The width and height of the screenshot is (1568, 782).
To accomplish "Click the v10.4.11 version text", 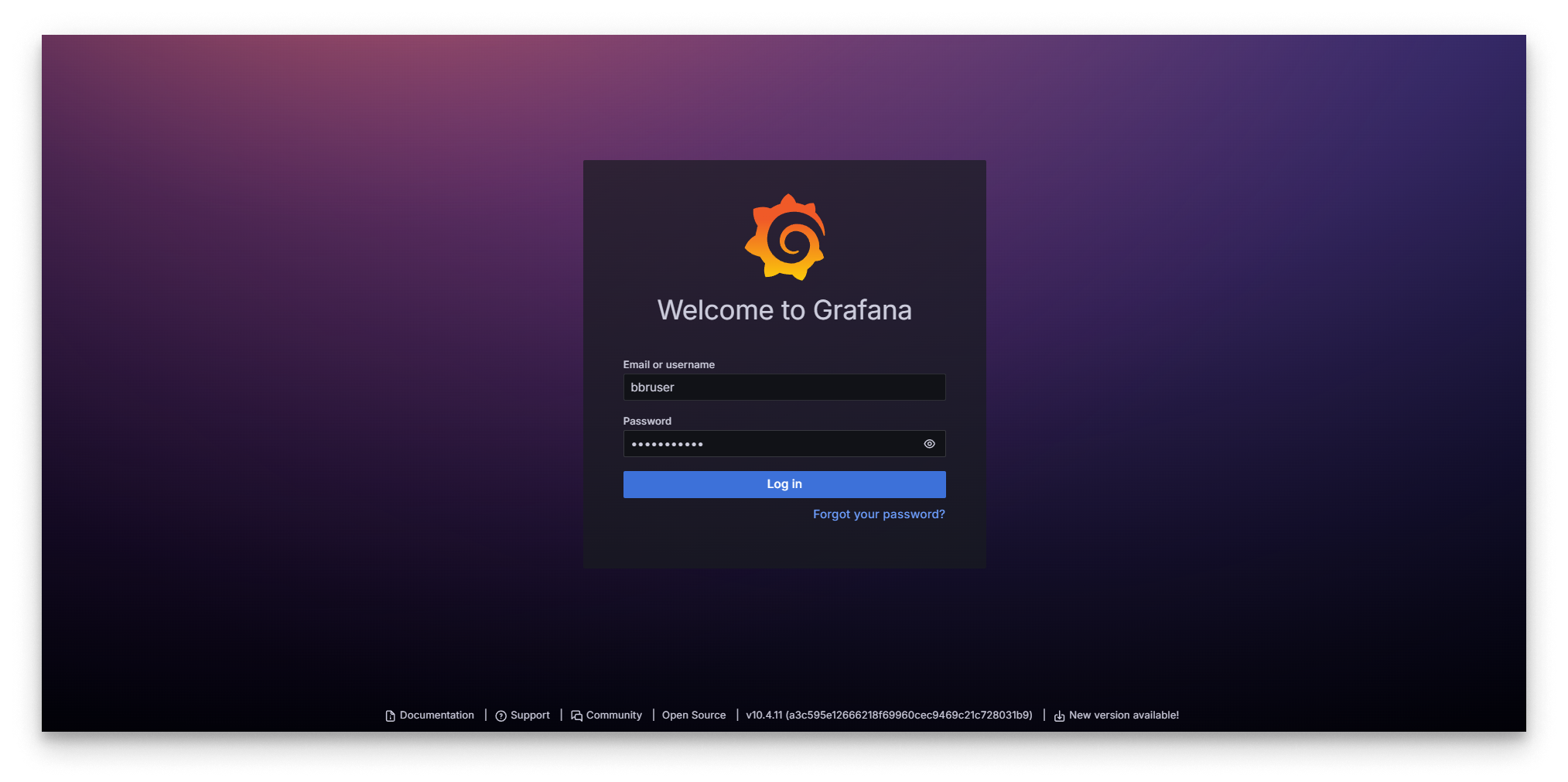I will click(x=888, y=715).
